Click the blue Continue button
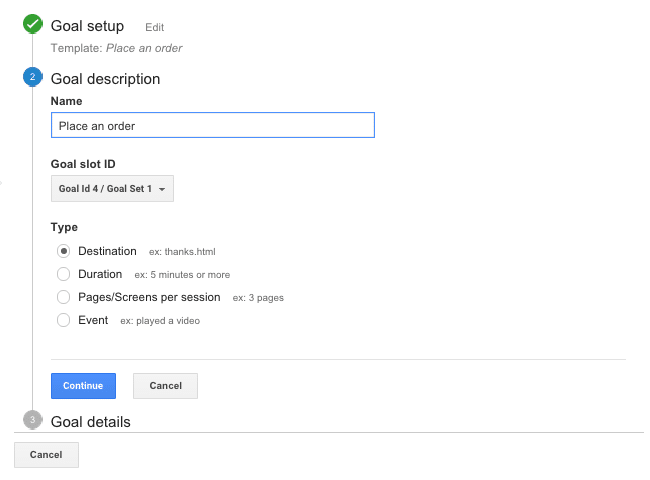This screenshot has height=480, width=650. coord(83,386)
